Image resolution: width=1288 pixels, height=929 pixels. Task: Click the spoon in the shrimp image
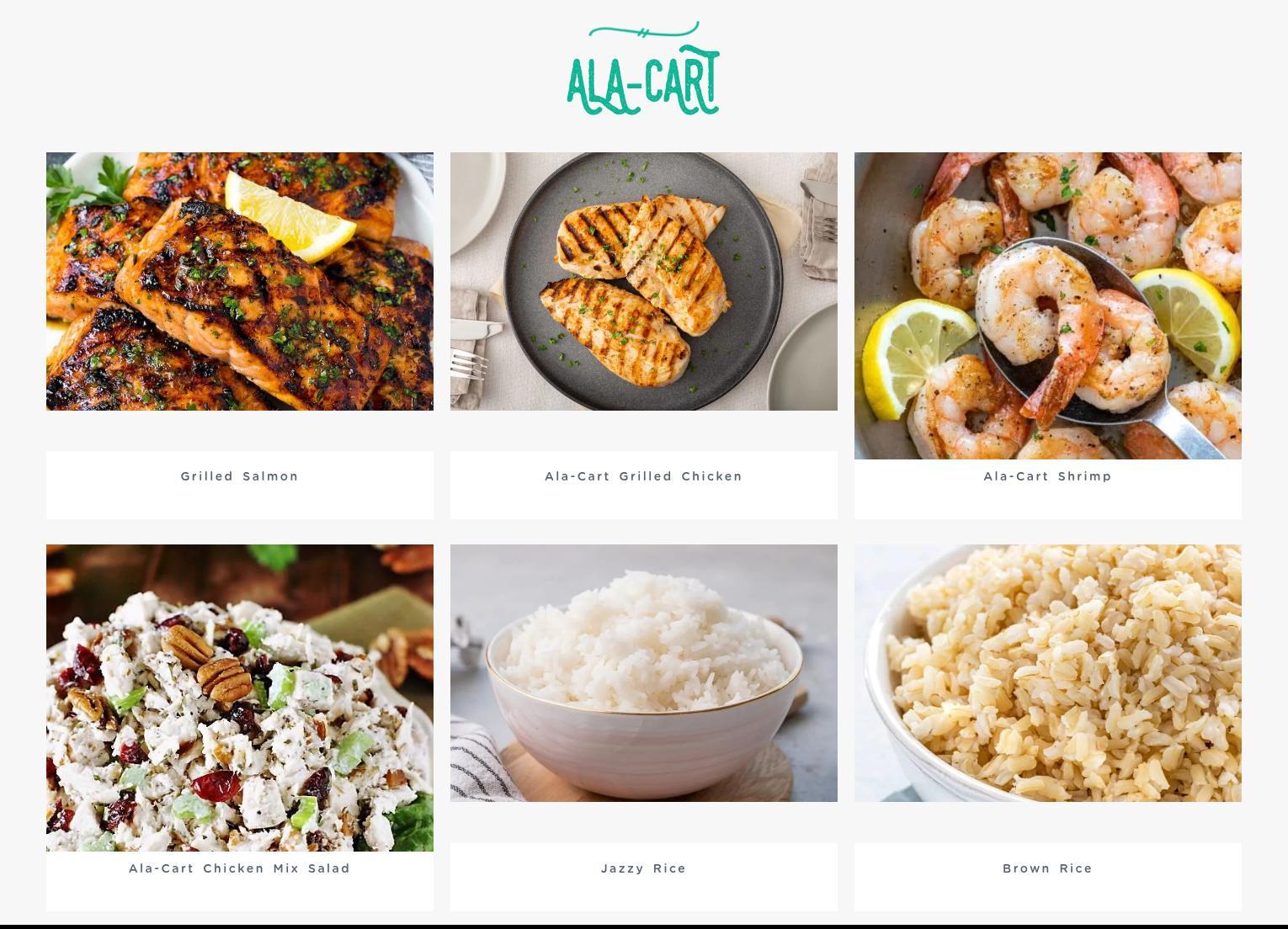point(1094,337)
